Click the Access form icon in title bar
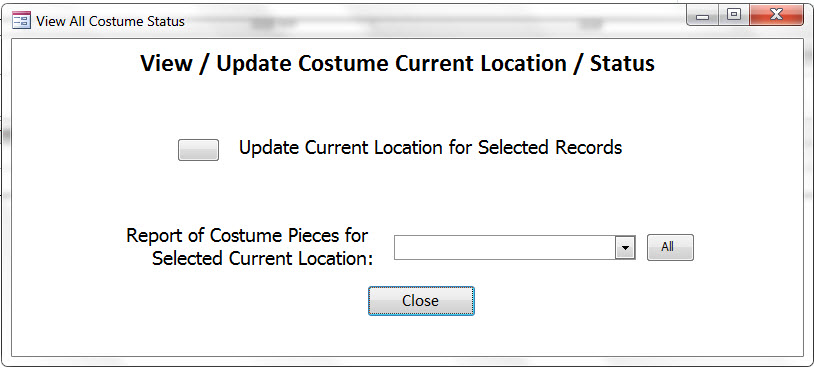814x368 pixels. [21, 21]
